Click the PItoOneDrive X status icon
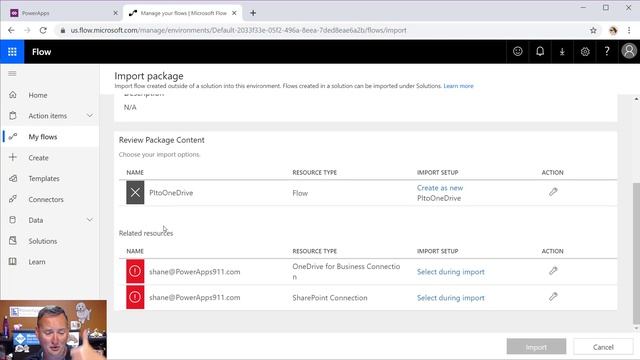The width and height of the screenshot is (640, 360). pyautogui.click(x=135, y=192)
